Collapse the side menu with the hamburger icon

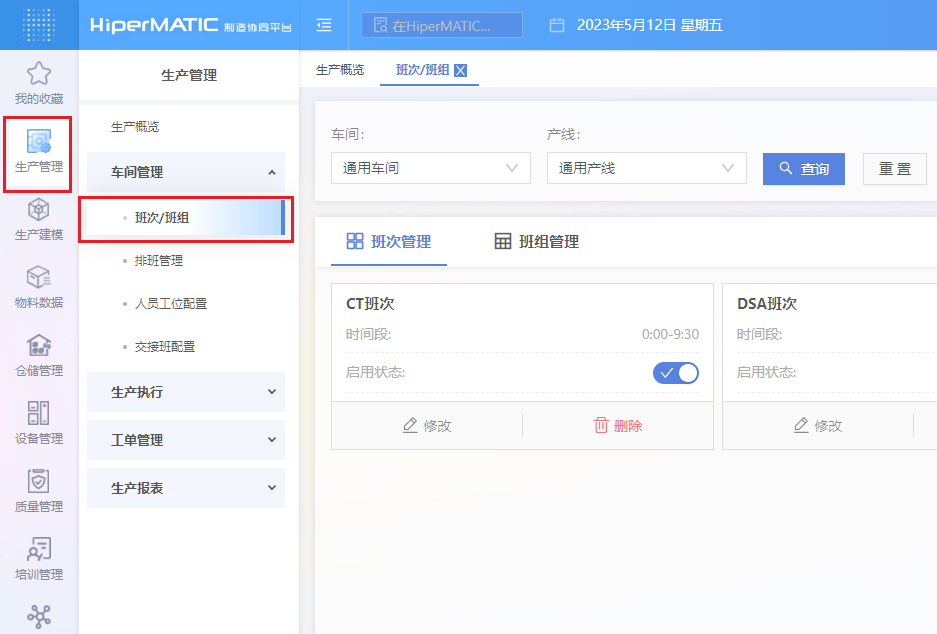point(324,25)
